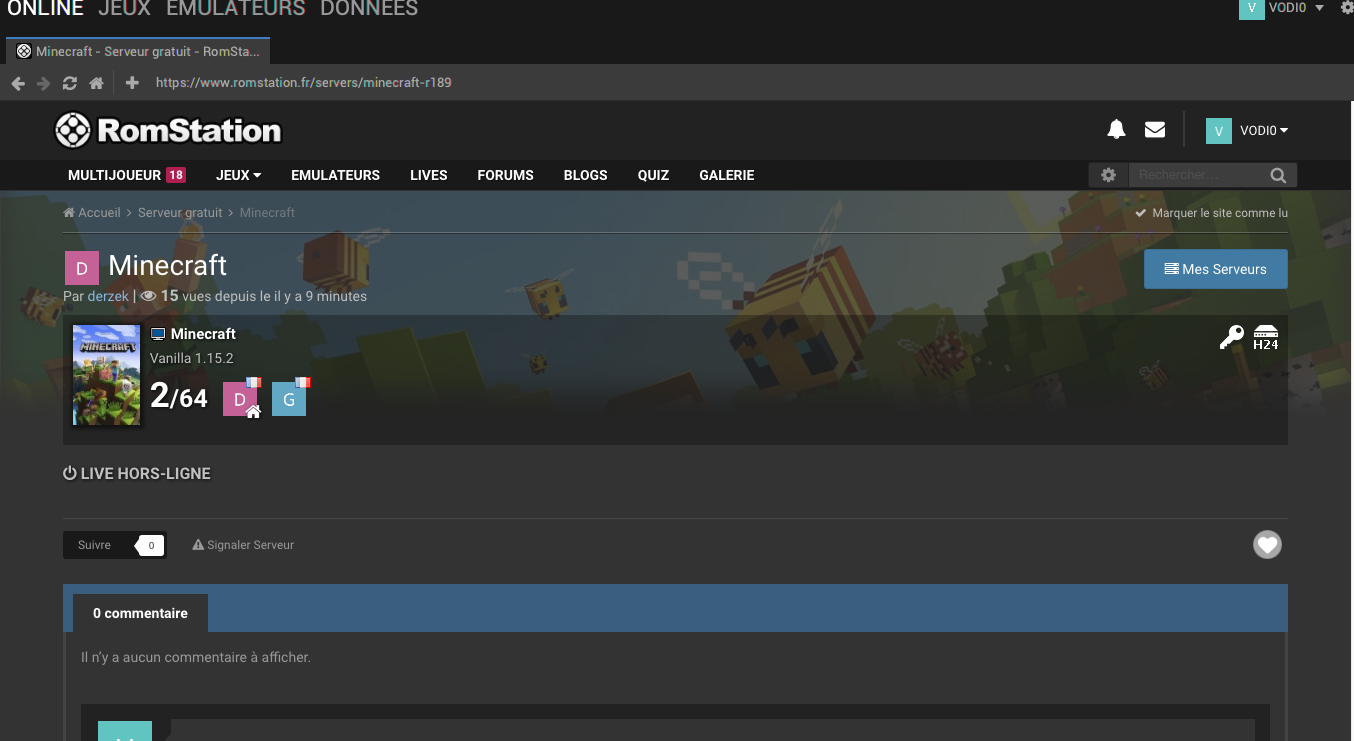Click the browser forward arrow
The height and width of the screenshot is (741, 1354).
(x=43, y=83)
